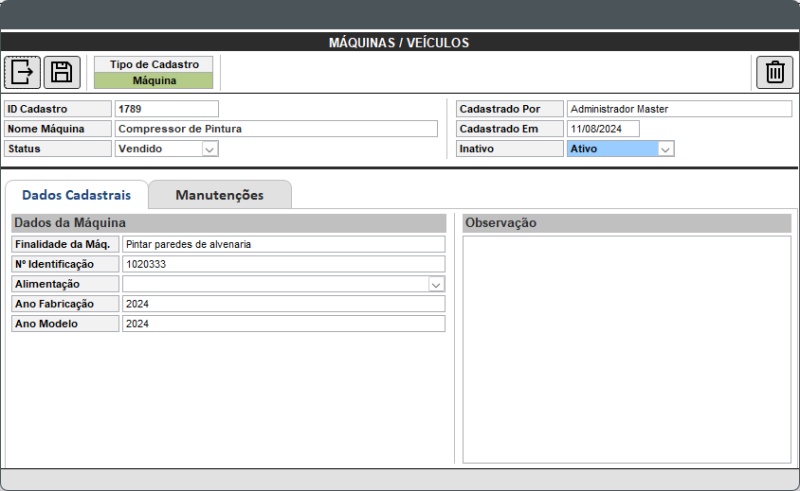The width and height of the screenshot is (800, 491).
Task: Select the Ano Modelo input field
Action: [x=283, y=324]
